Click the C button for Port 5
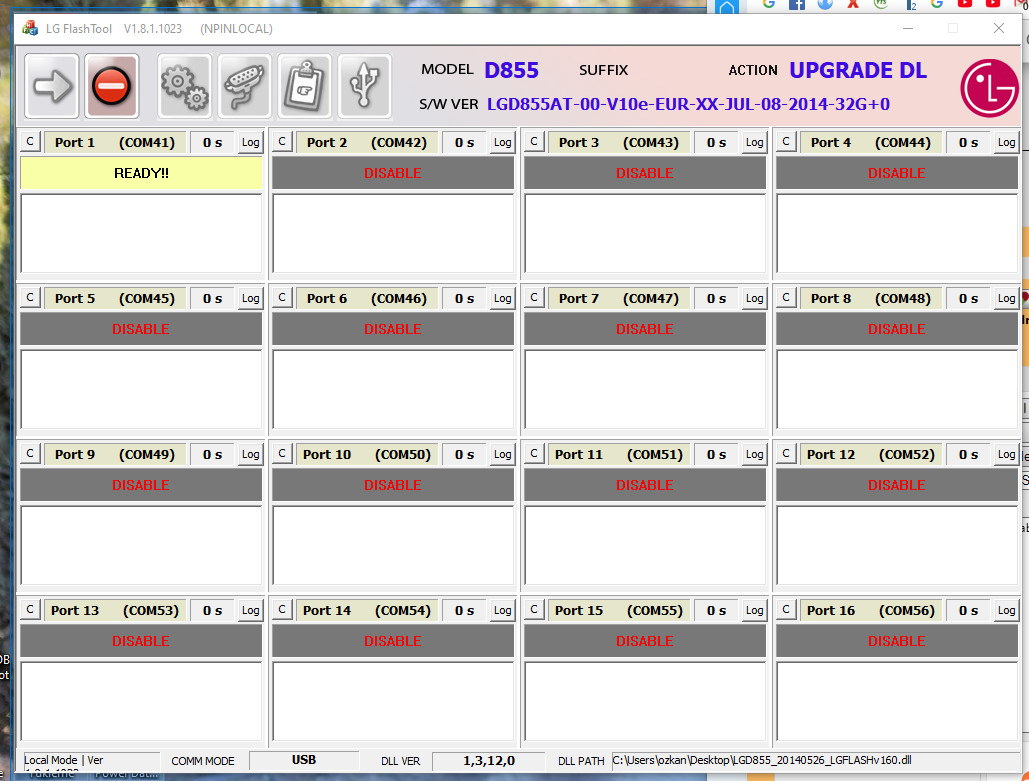The image size is (1029, 781). pos(30,298)
